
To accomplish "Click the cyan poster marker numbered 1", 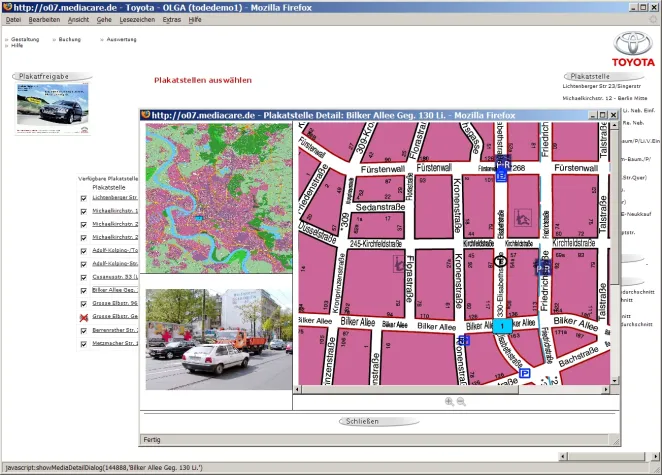I will point(500,326).
